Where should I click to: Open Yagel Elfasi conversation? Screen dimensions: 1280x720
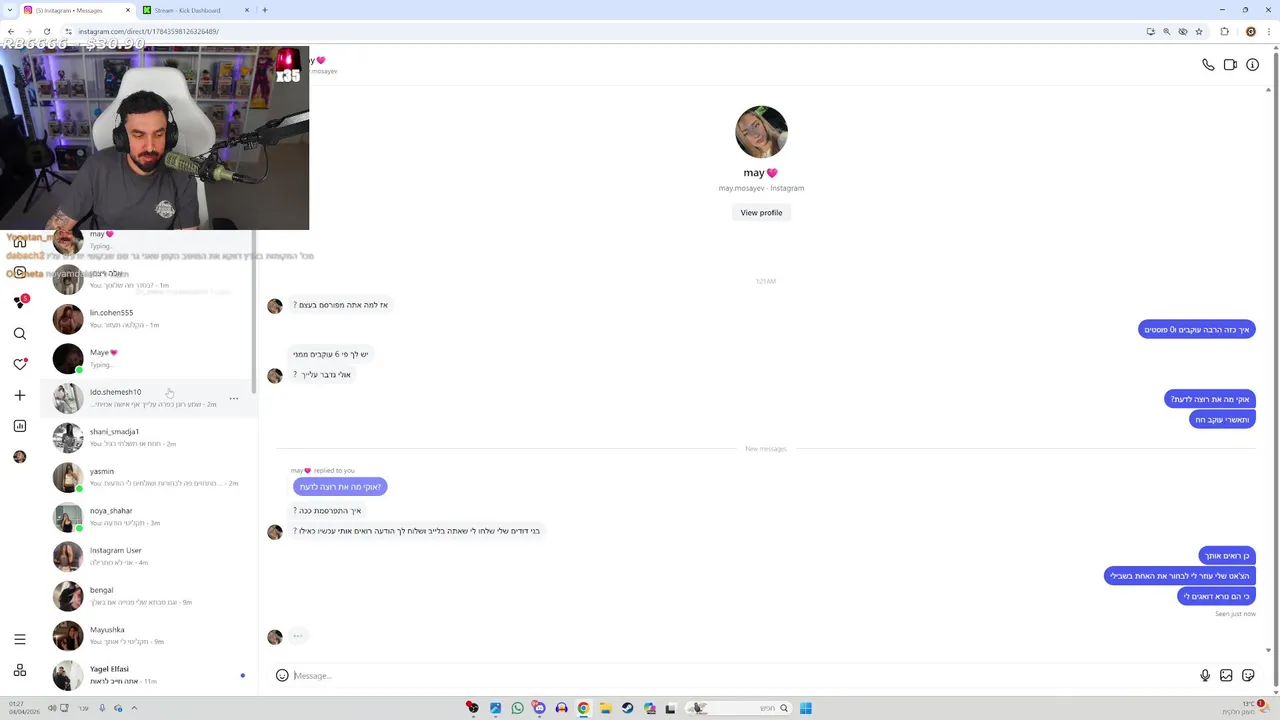click(x=148, y=675)
